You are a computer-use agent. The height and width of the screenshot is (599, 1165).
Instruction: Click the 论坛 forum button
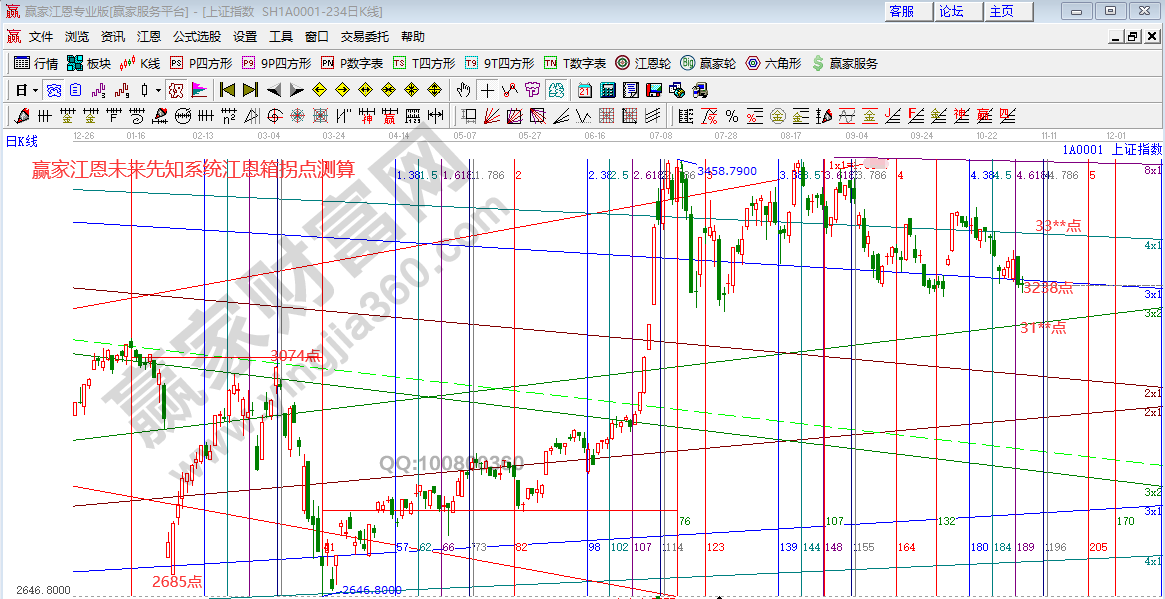951,11
